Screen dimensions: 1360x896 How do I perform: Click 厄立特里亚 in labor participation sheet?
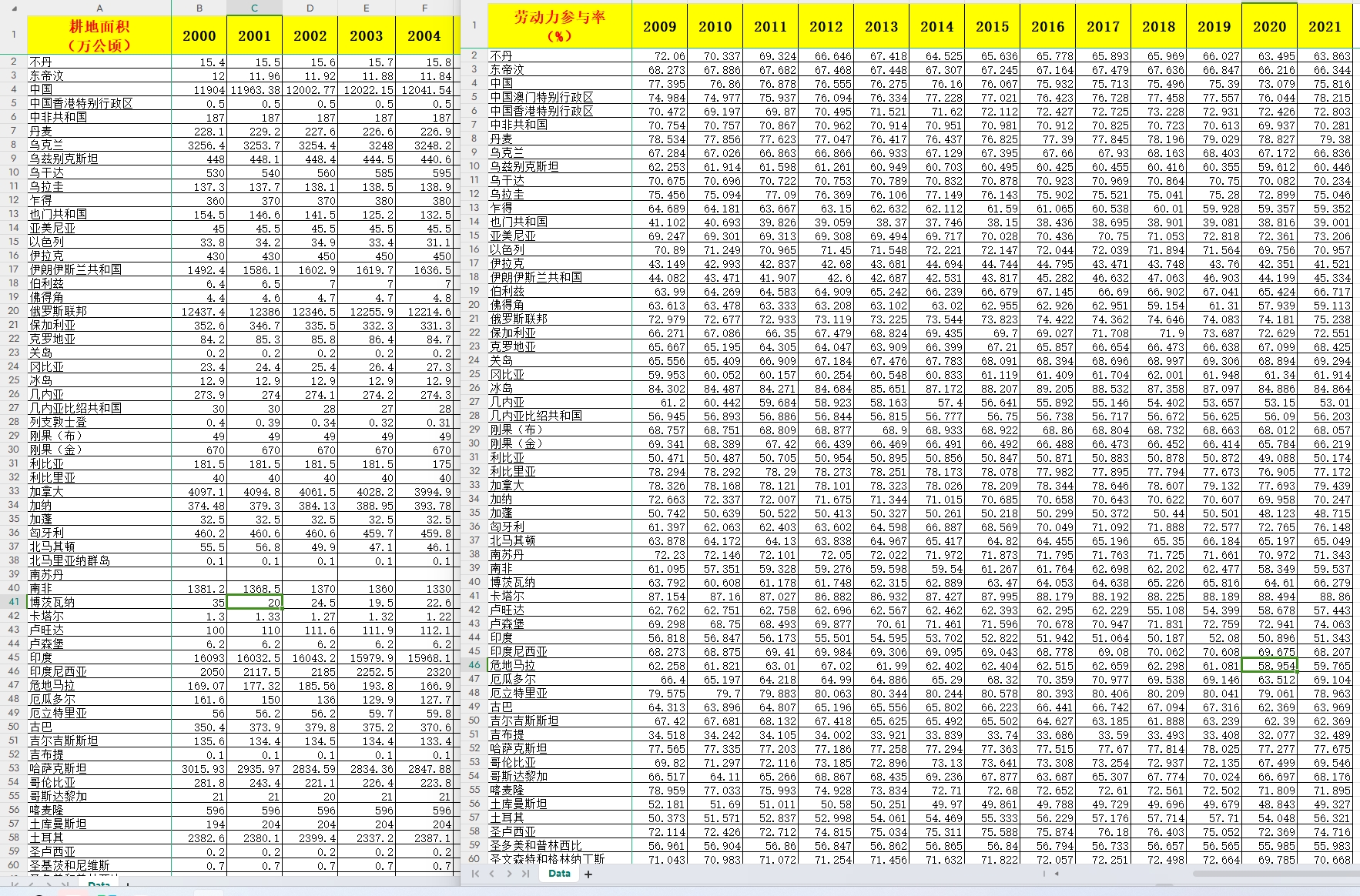click(x=560, y=693)
